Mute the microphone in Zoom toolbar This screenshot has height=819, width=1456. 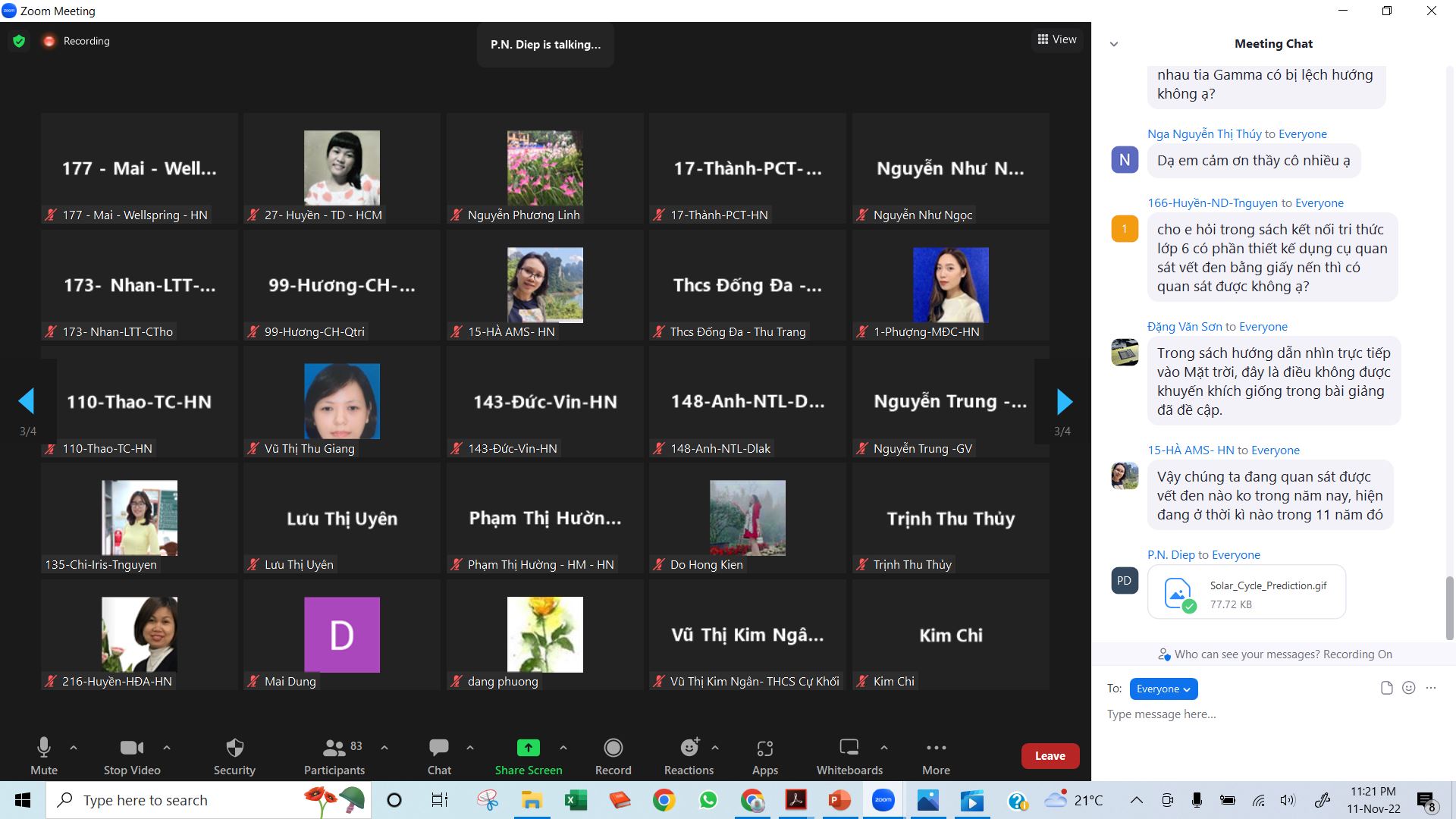coord(44,756)
